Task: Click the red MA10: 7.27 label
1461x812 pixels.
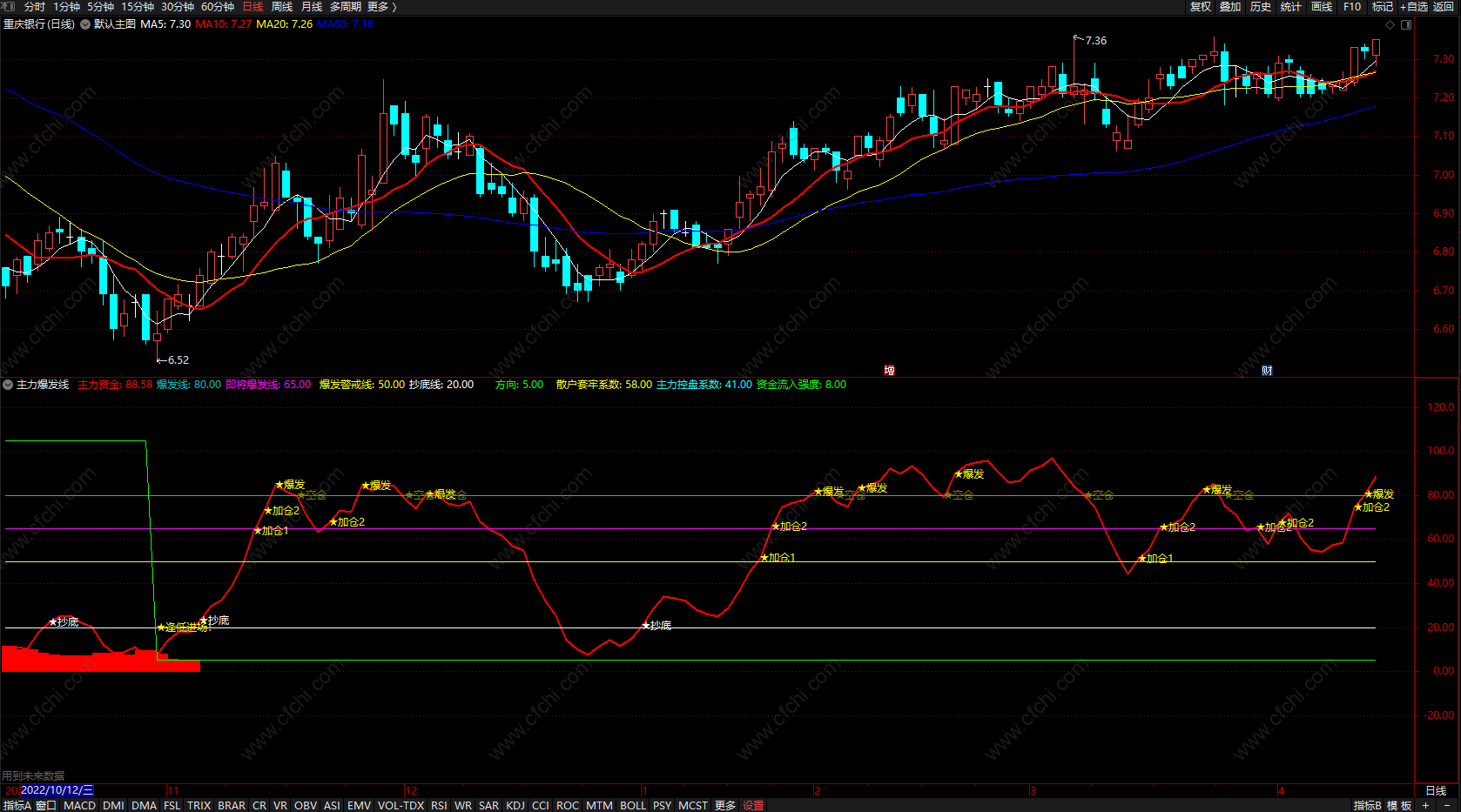Action: click(x=224, y=24)
